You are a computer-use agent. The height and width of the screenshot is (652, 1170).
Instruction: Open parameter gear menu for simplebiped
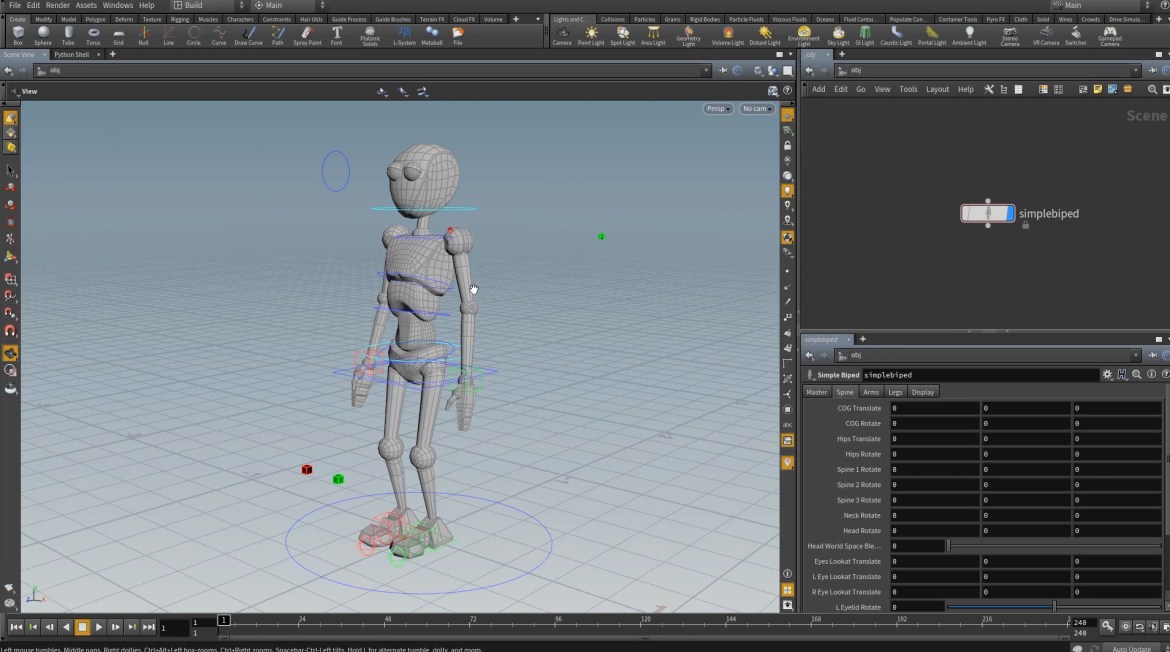1107,375
